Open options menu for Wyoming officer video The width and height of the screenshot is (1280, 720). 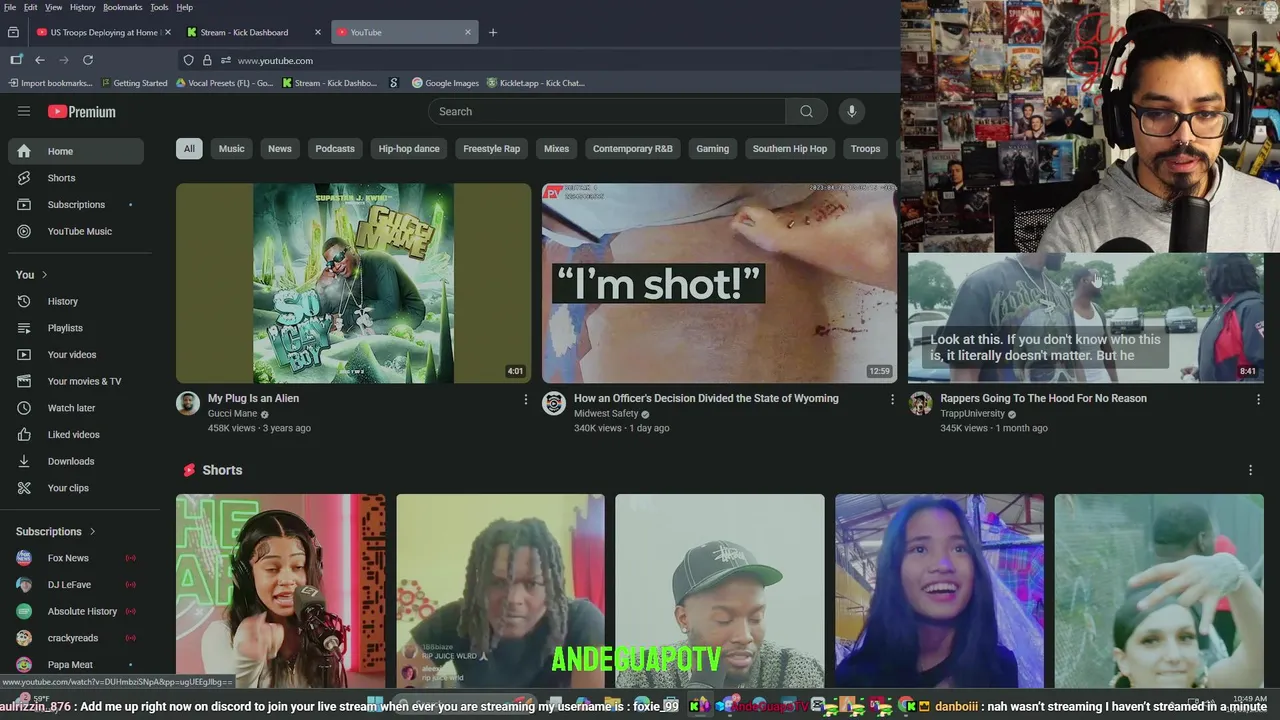coord(892,399)
